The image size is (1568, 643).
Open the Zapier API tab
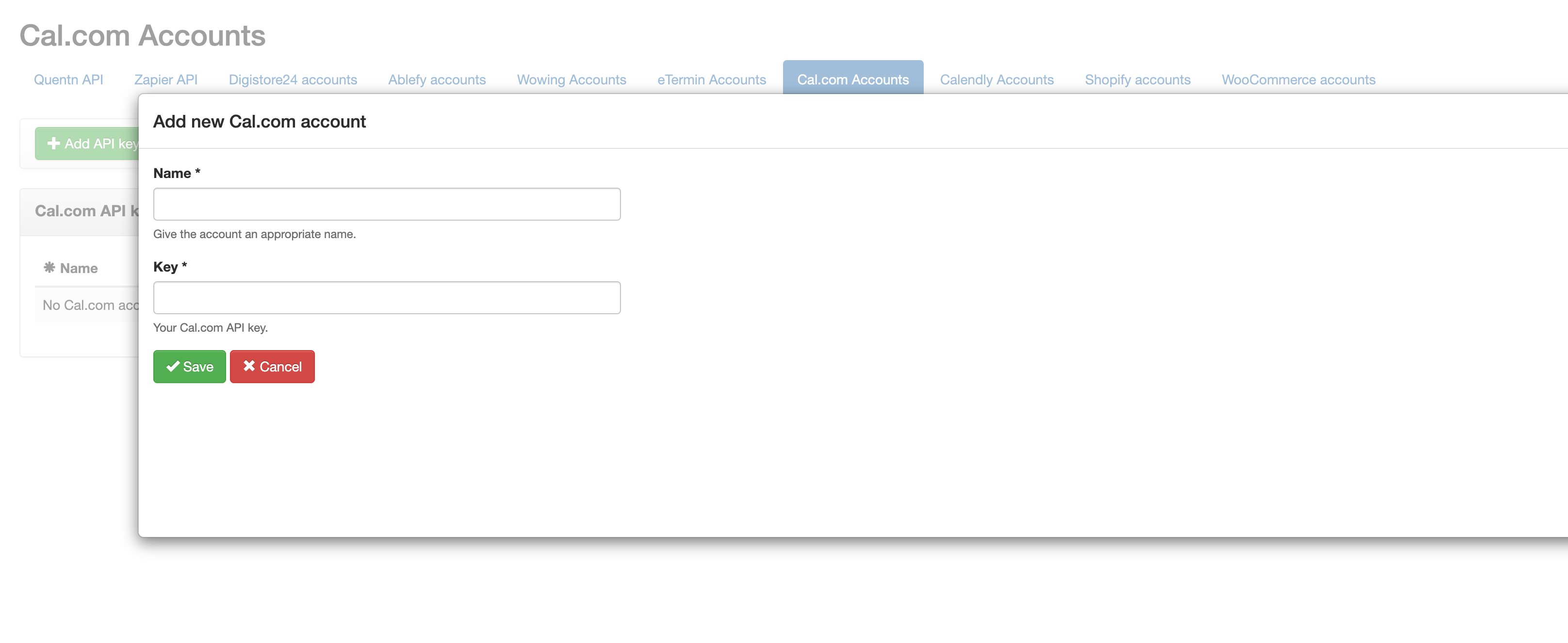165,80
